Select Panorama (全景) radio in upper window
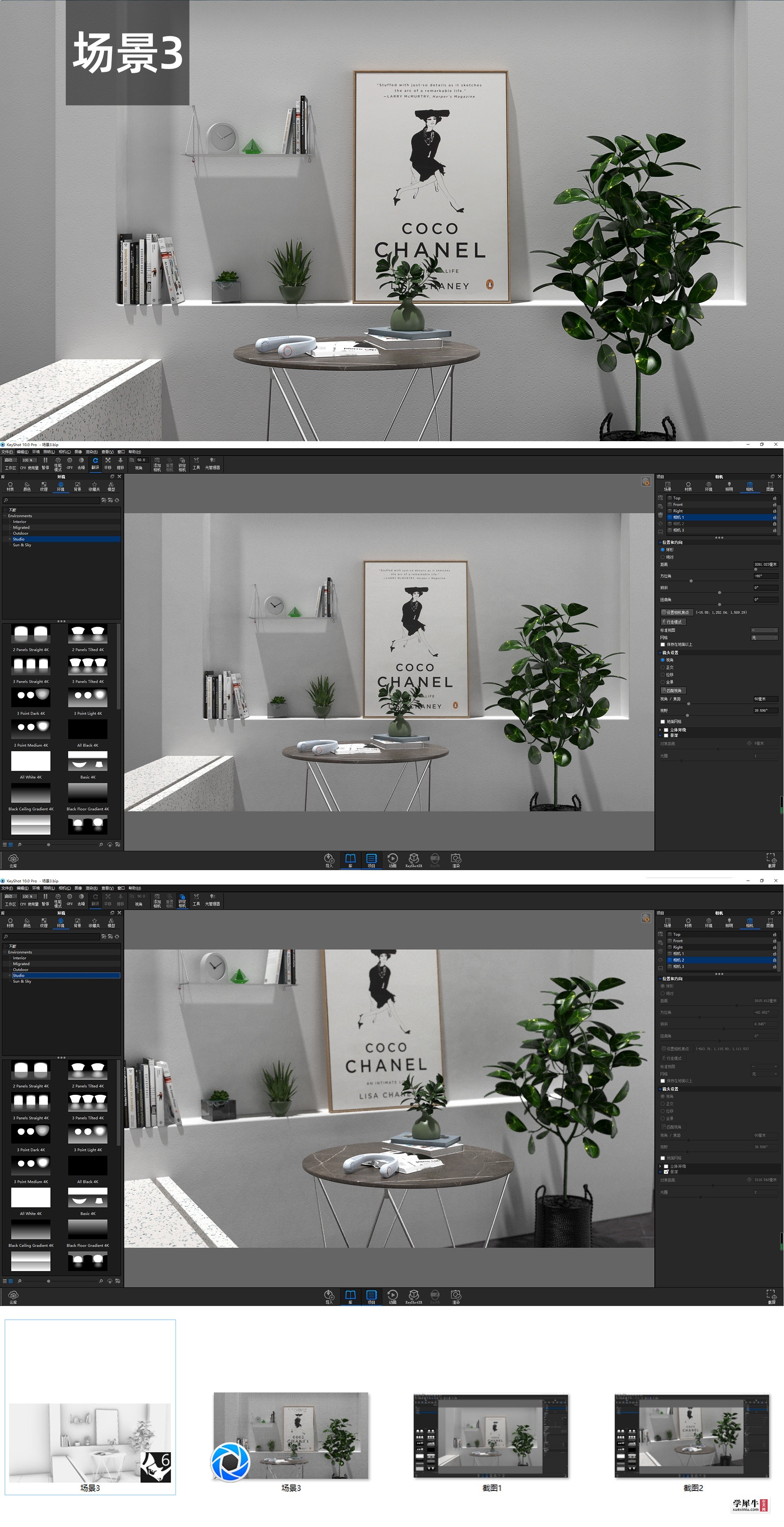Viewport: 784px width, 1527px height. tap(662, 682)
